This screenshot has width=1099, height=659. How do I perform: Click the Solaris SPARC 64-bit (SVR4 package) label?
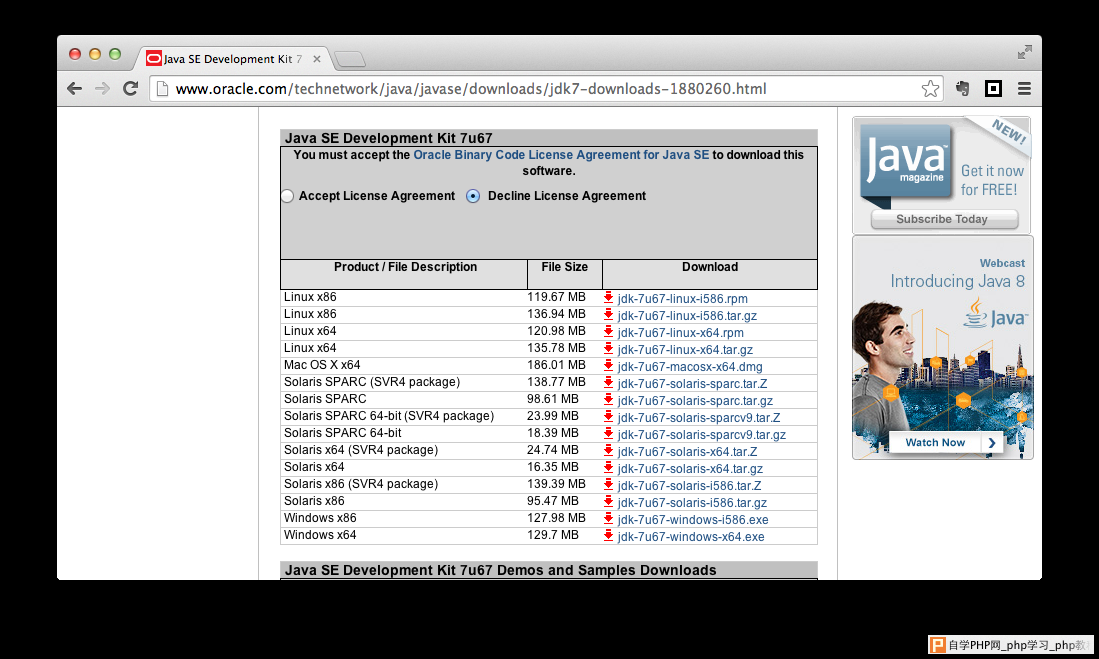pyautogui.click(x=389, y=416)
